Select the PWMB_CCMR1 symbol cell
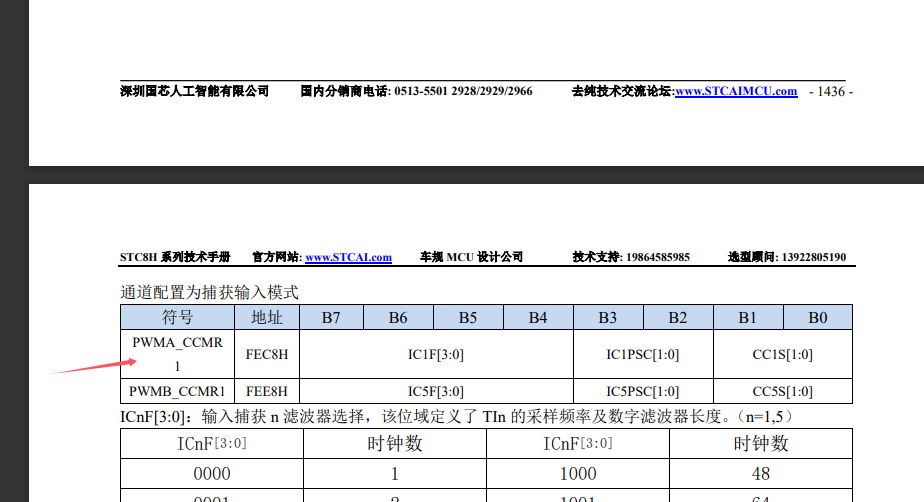 coord(177,391)
